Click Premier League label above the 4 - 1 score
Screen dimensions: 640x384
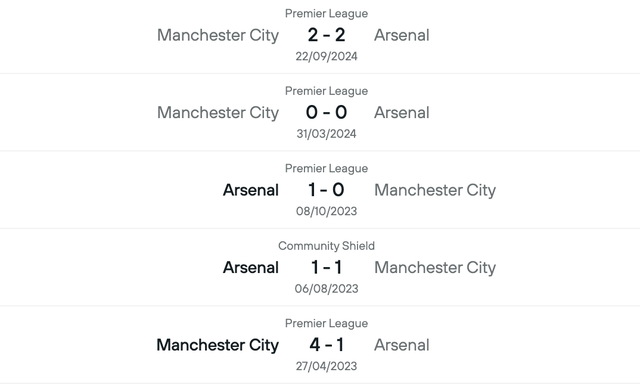coord(326,323)
